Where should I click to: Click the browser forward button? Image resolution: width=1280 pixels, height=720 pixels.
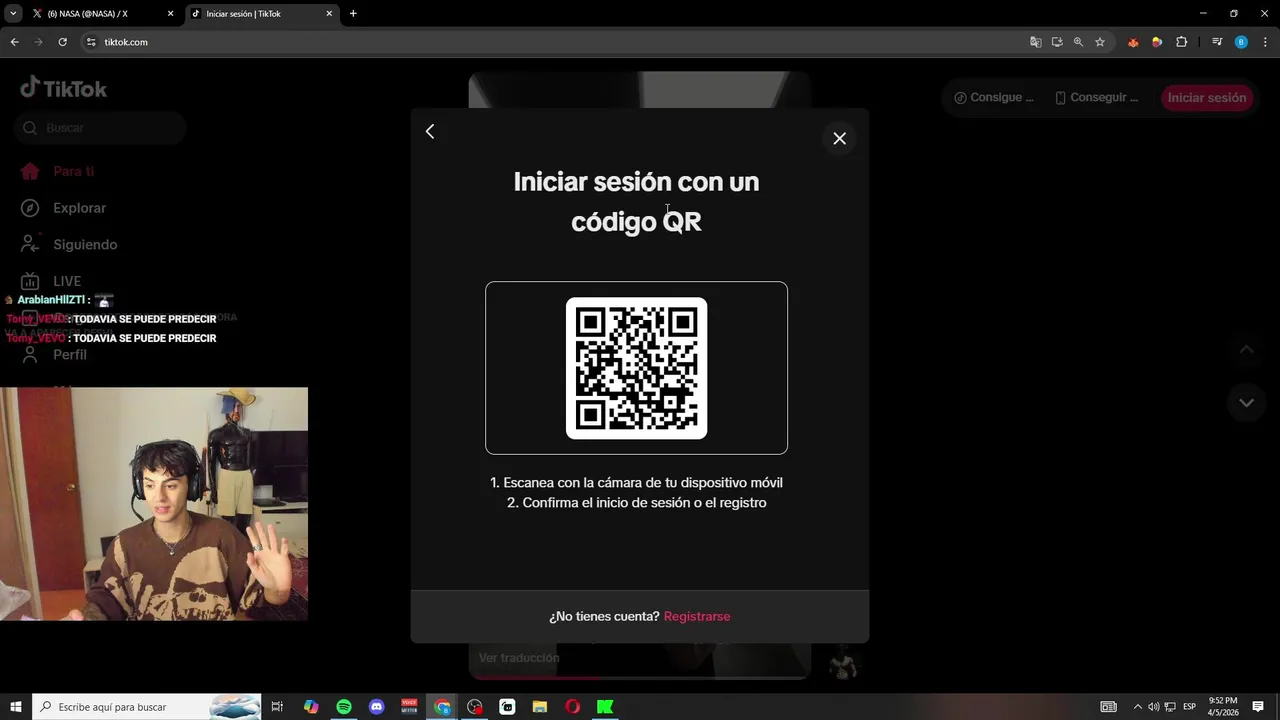point(38,42)
